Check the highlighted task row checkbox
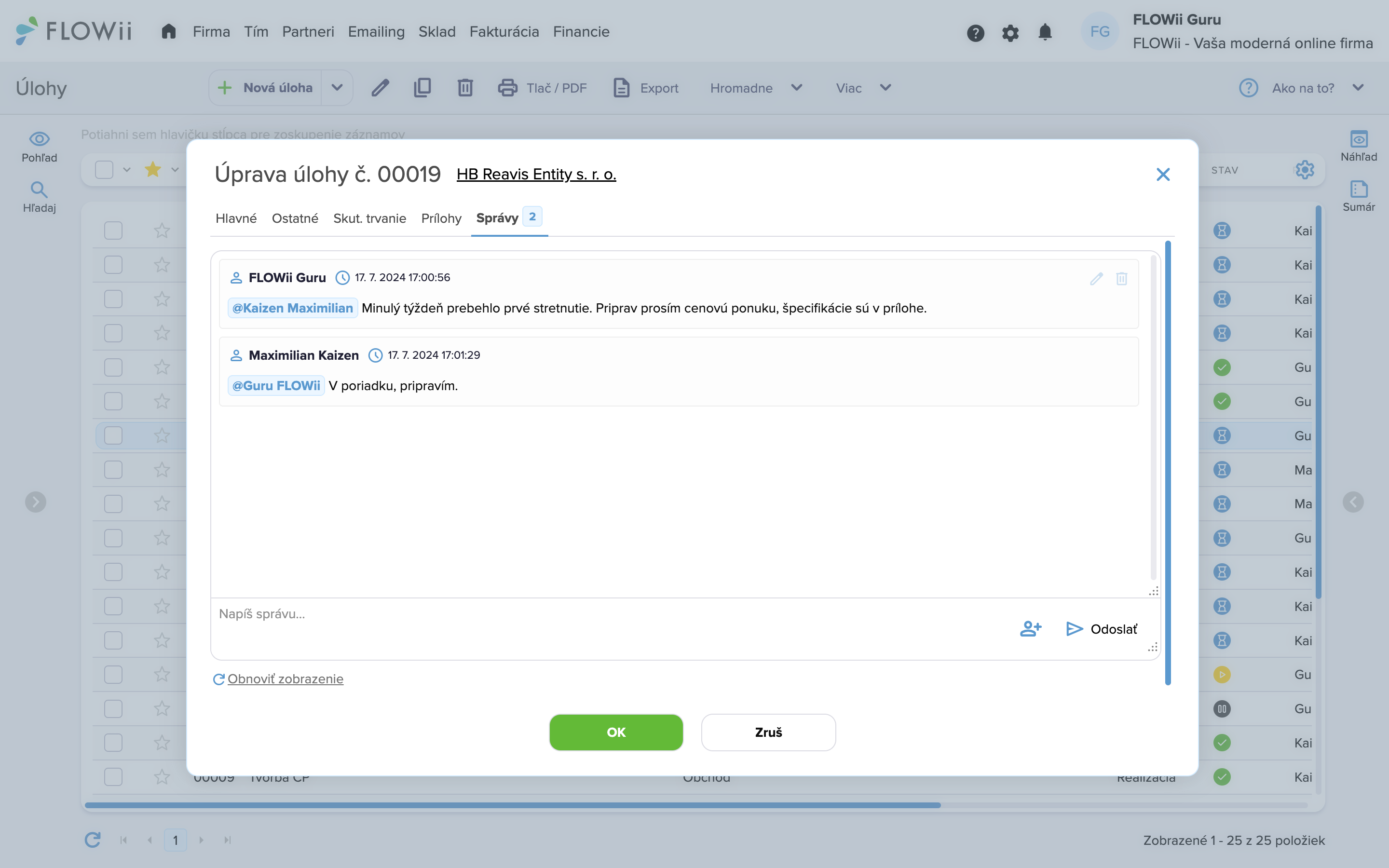The width and height of the screenshot is (1389, 868). click(113, 436)
